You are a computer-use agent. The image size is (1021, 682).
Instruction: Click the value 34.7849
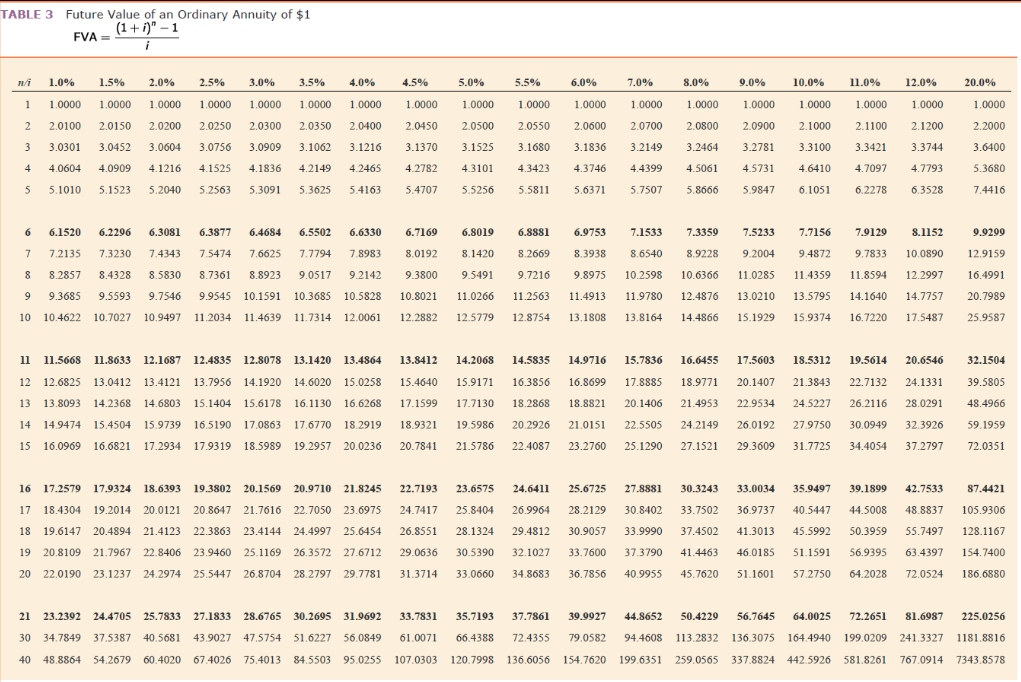pos(63,638)
